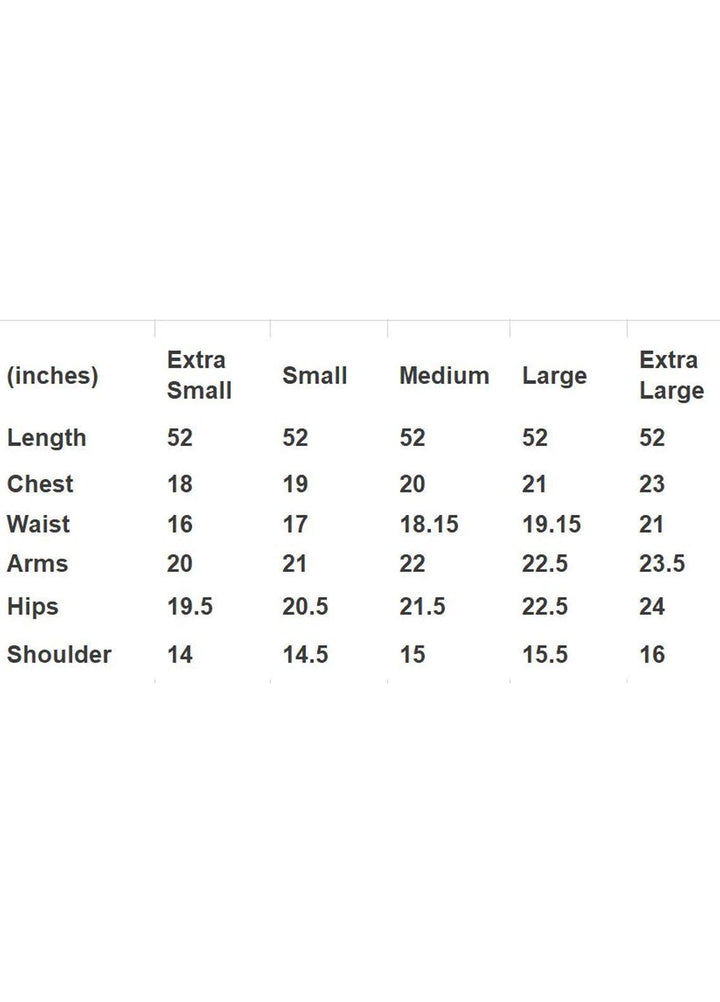Click the Shoulder row label

click(59, 654)
